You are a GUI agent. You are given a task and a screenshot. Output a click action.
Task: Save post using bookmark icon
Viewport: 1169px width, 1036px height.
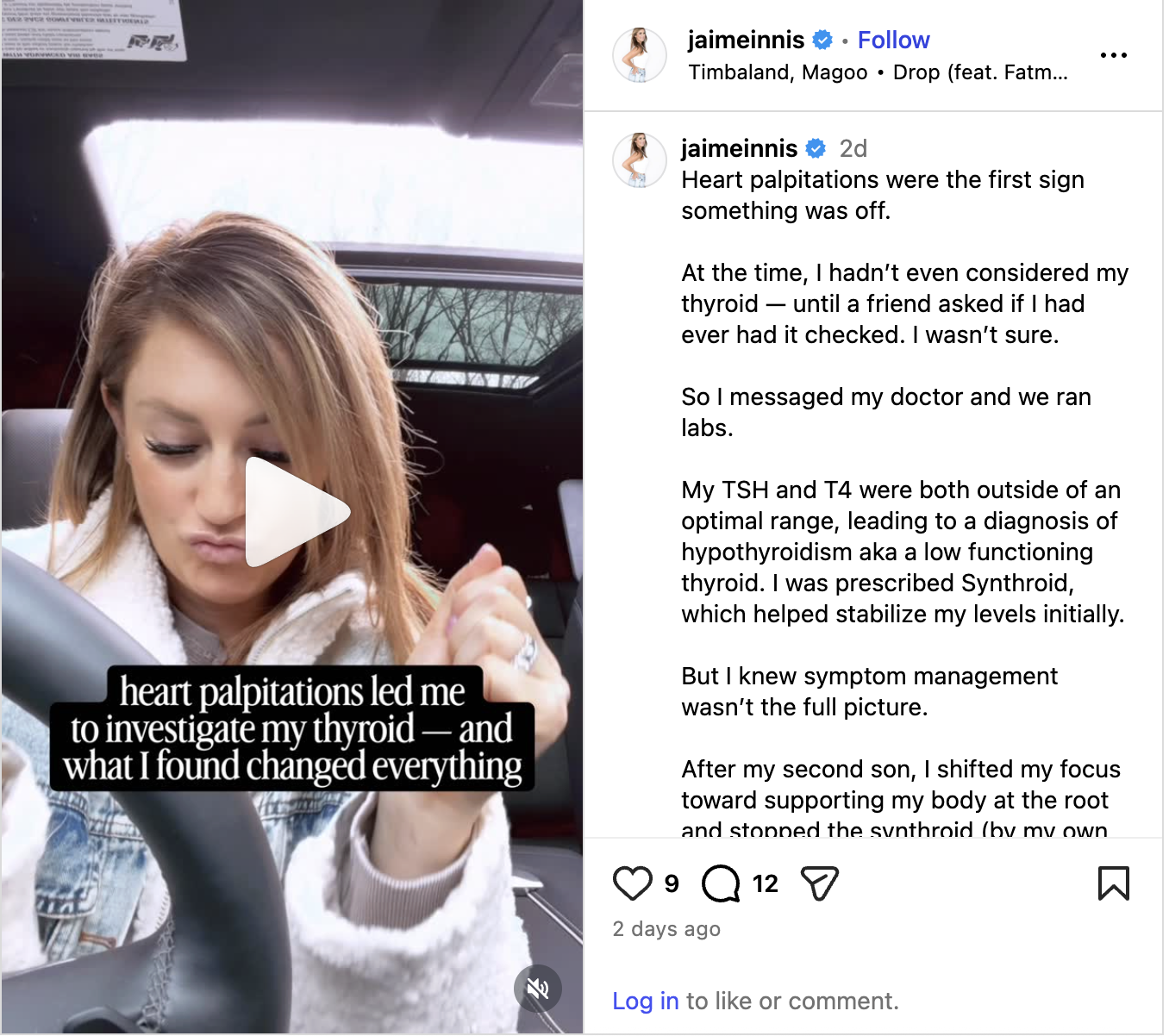[x=1114, y=883]
